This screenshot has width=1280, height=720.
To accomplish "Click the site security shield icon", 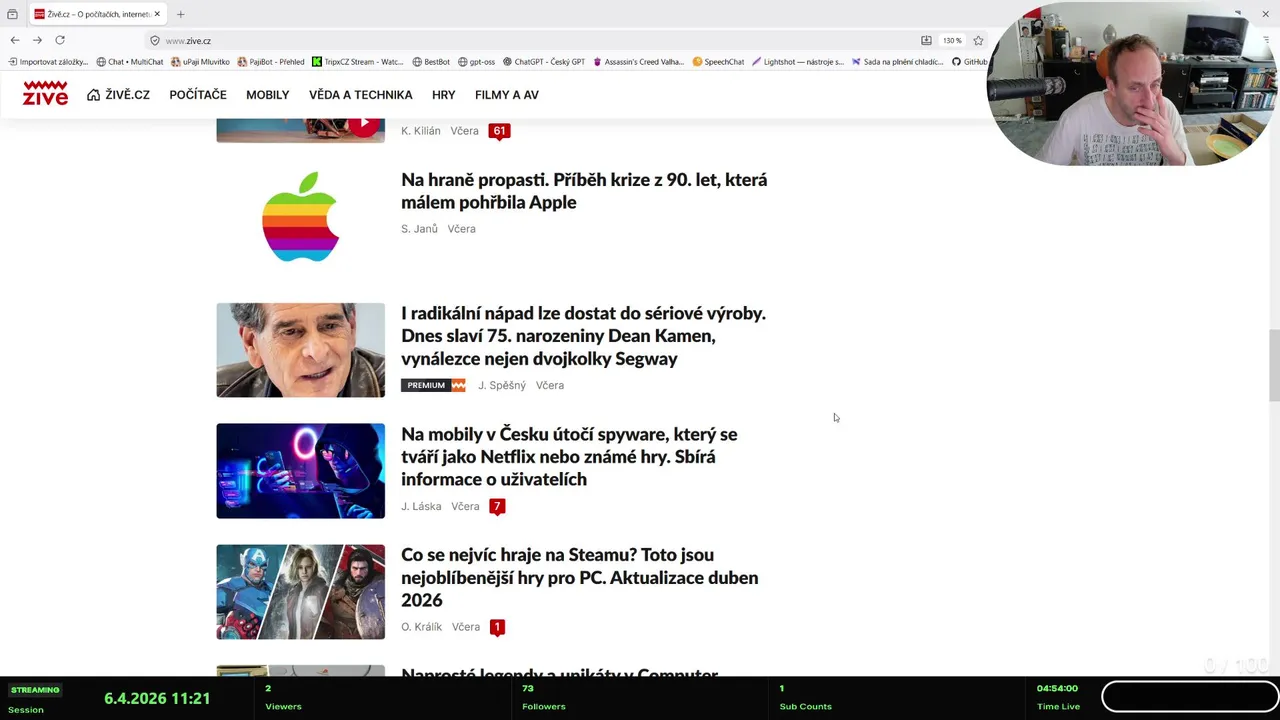I will coord(155,41).
